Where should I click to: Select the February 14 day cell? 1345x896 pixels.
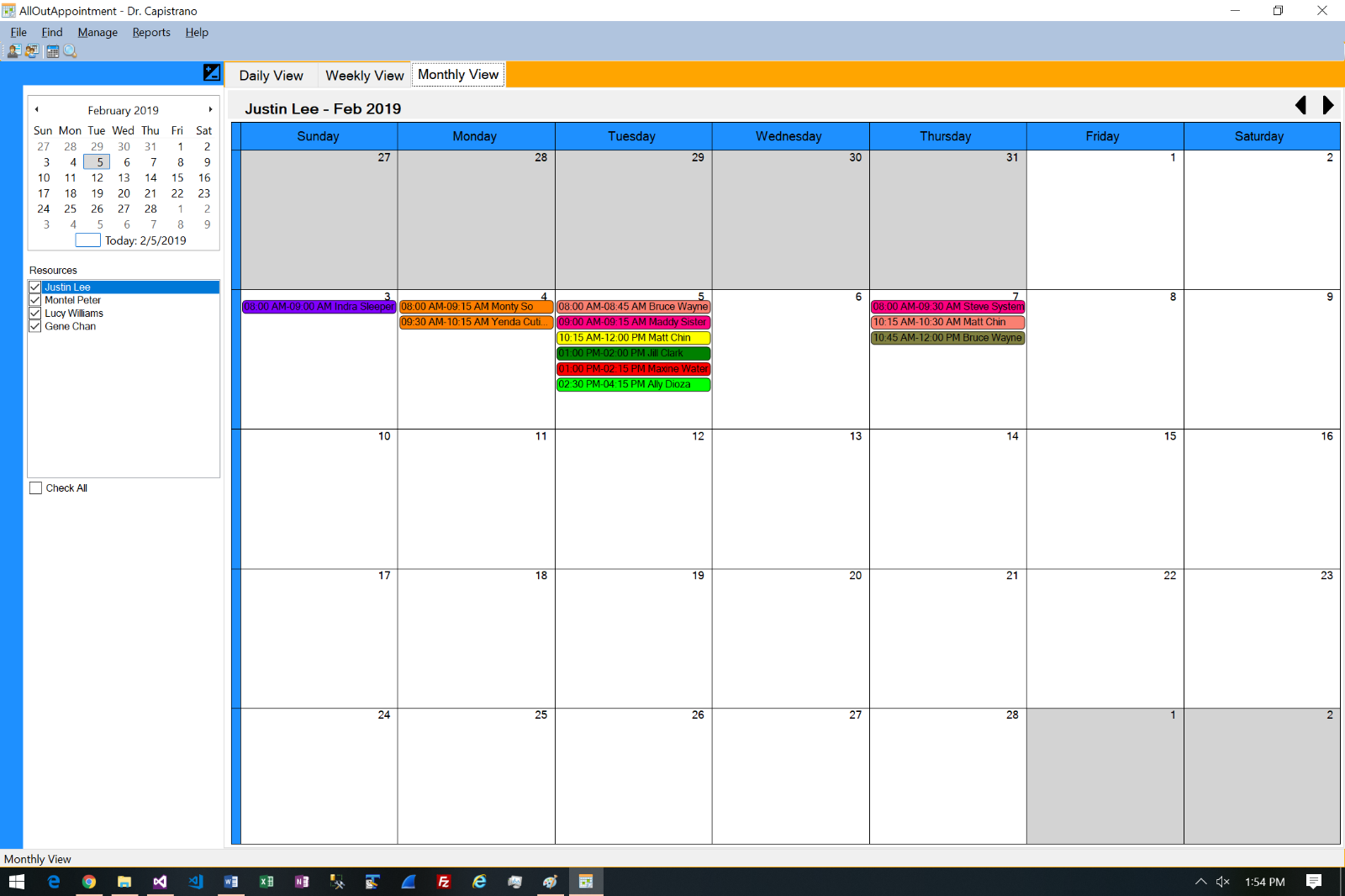(947, 499)
